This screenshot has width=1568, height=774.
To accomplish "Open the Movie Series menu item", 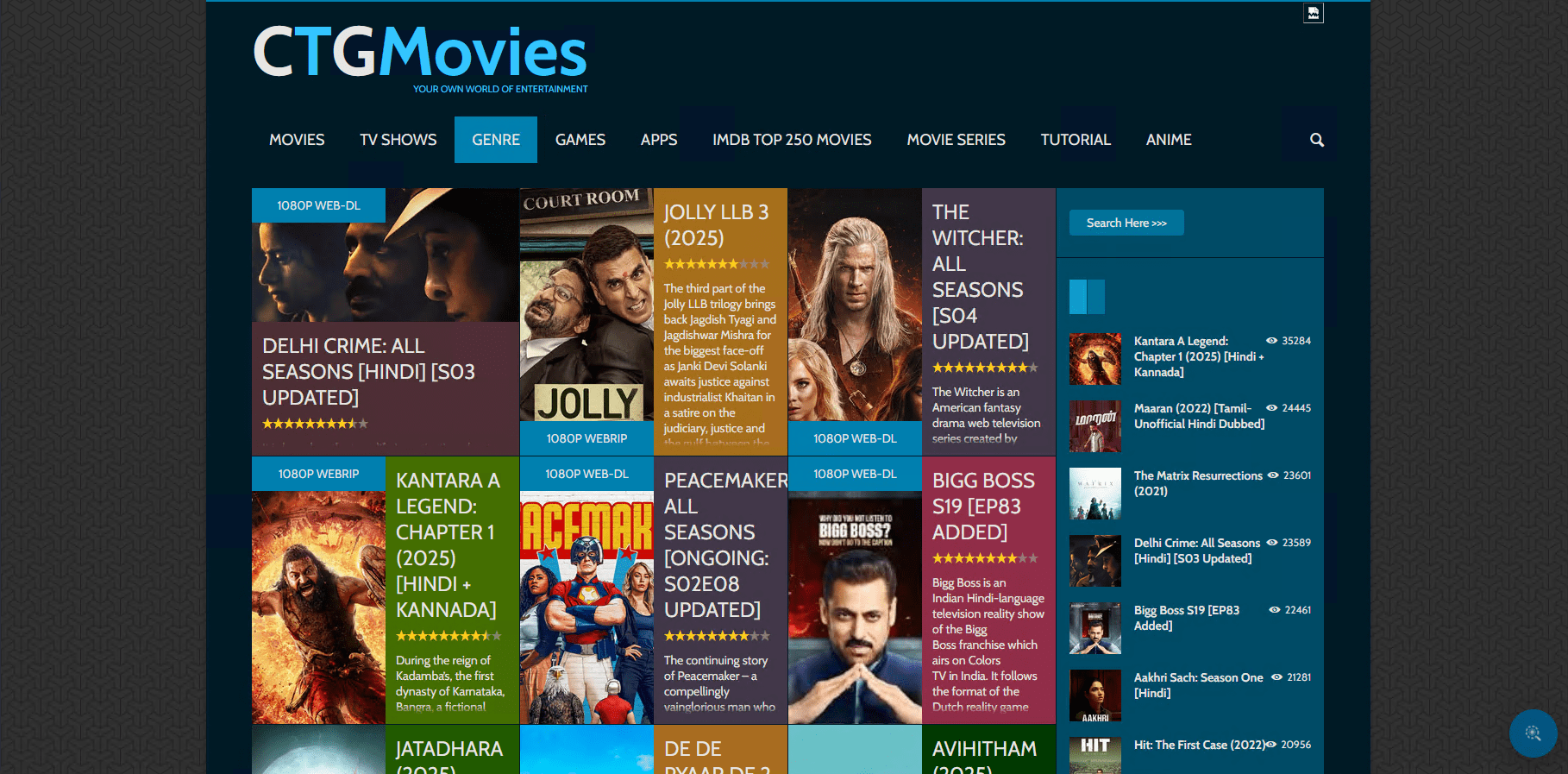I will click(956, 140).
